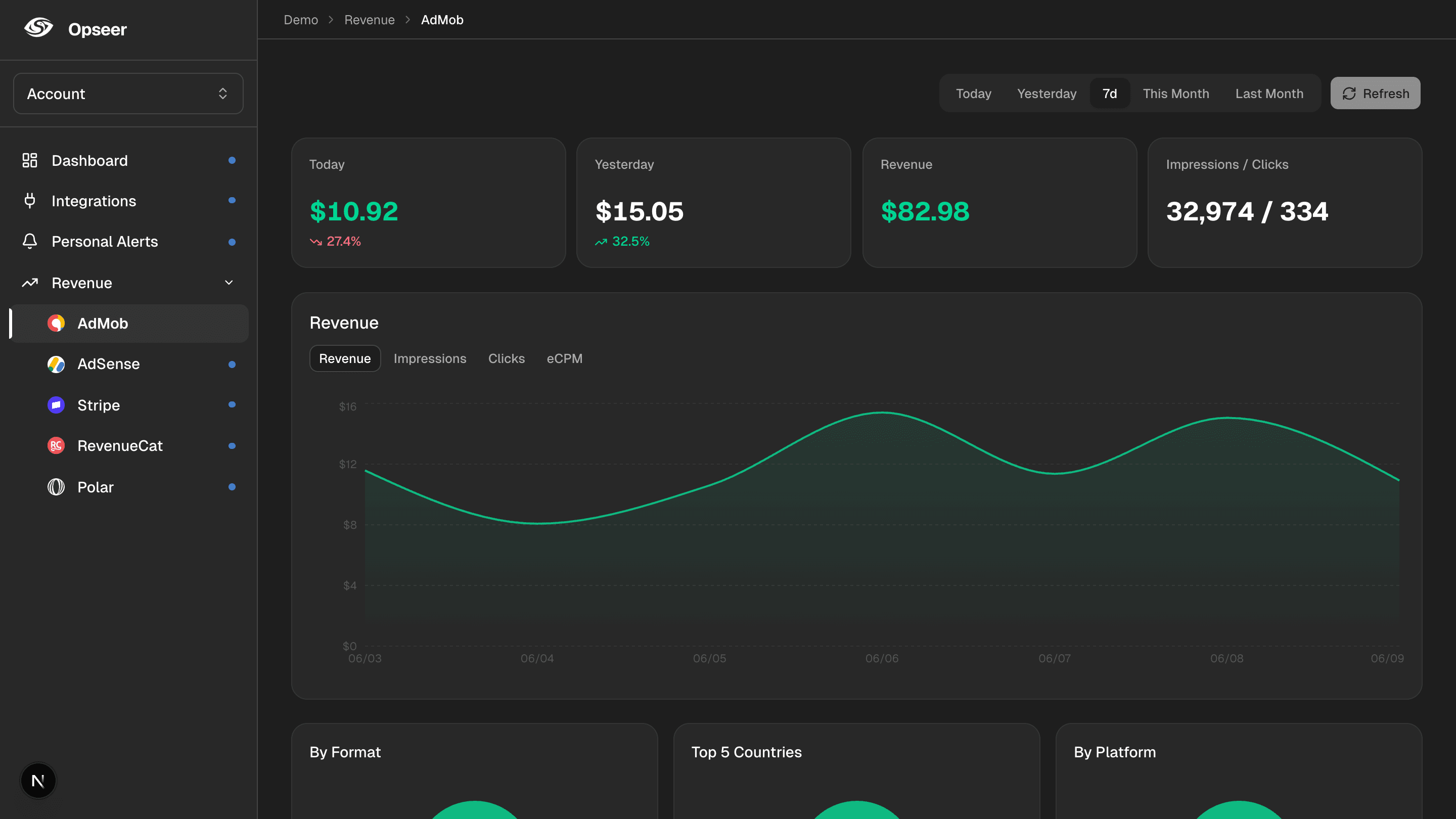Click the 32.5% change label
Viewport: 1456px width, 819px height.
(631, 241)
